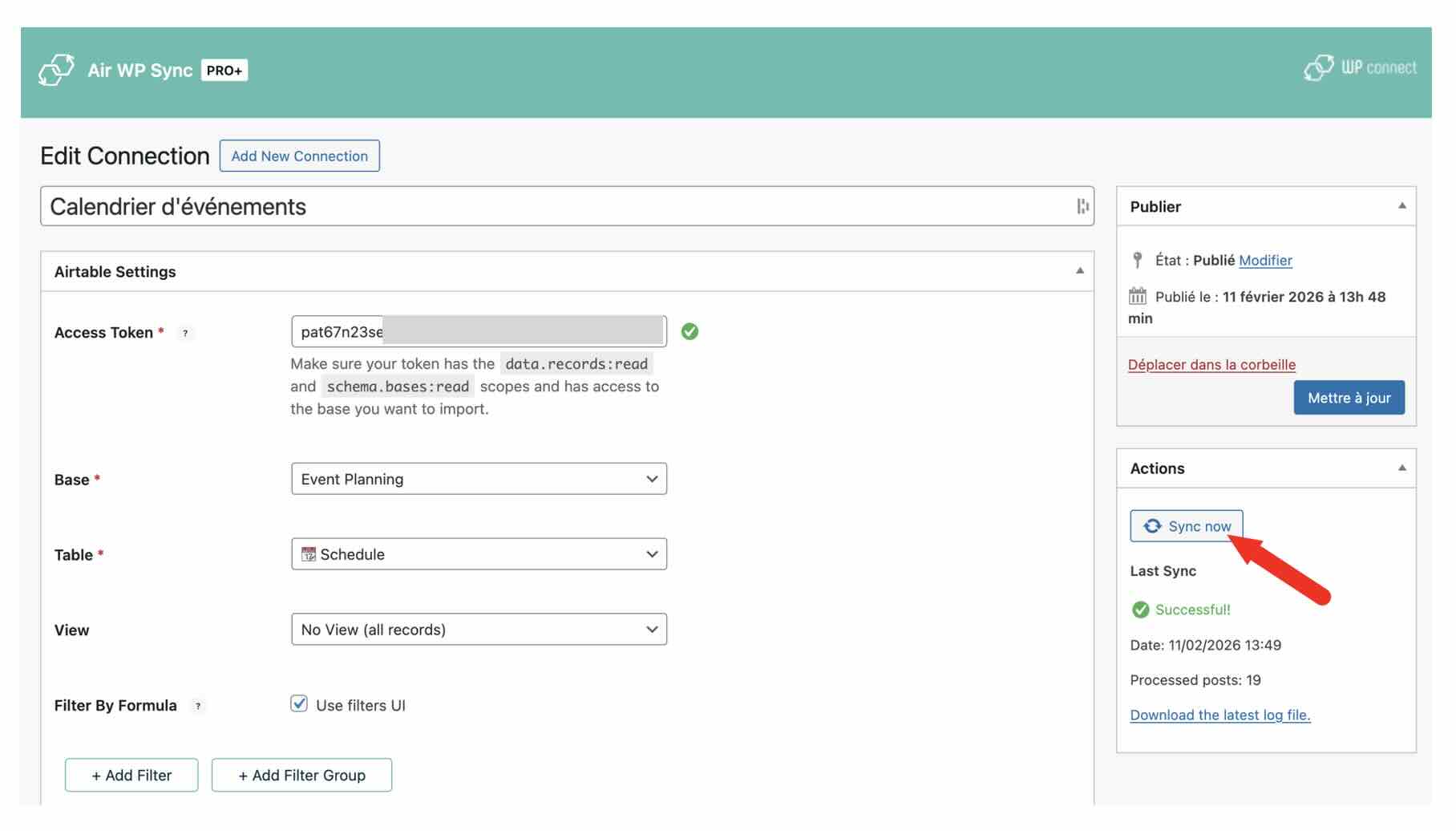The image size is (1456, 831).
Task: Click the Edit Connection page heading
Action: [124, 156]
